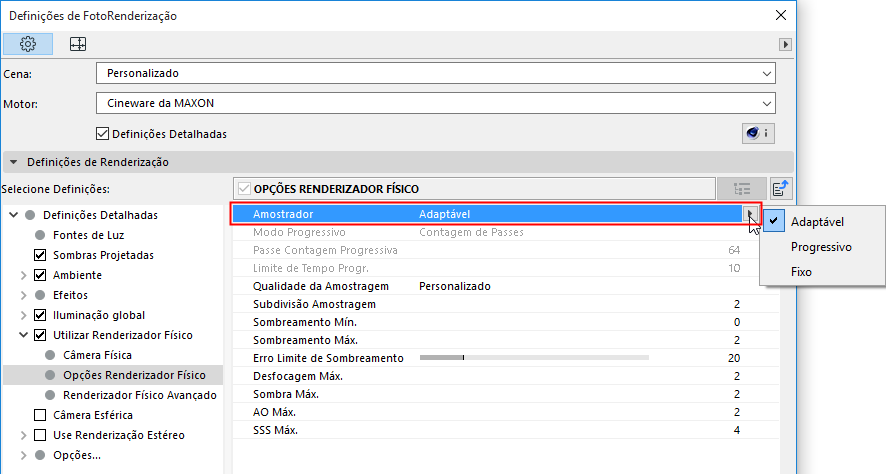Adjust Erro Limite de Sombreamento slider
Image resolution: width=886 pixels, height=474 pixels.
(x=534, y=358)
